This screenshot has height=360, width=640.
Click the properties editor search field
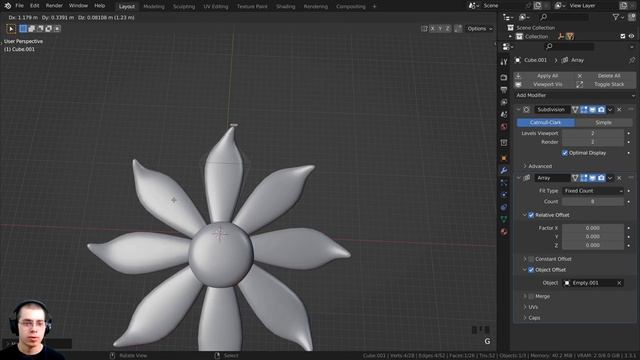(x=570, y=47)
